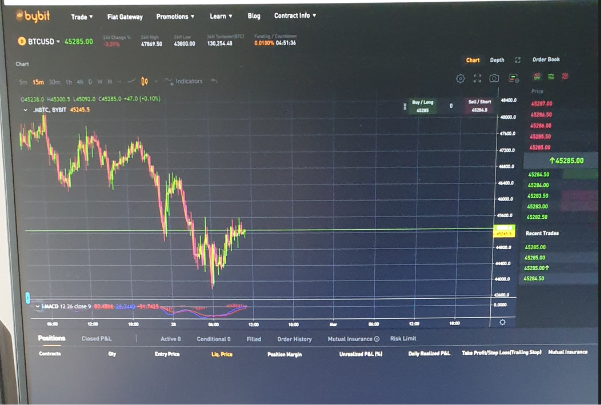602x405 pixels.
Task: Open the Active 0 orders tab
Action: (x=170, y=339)
